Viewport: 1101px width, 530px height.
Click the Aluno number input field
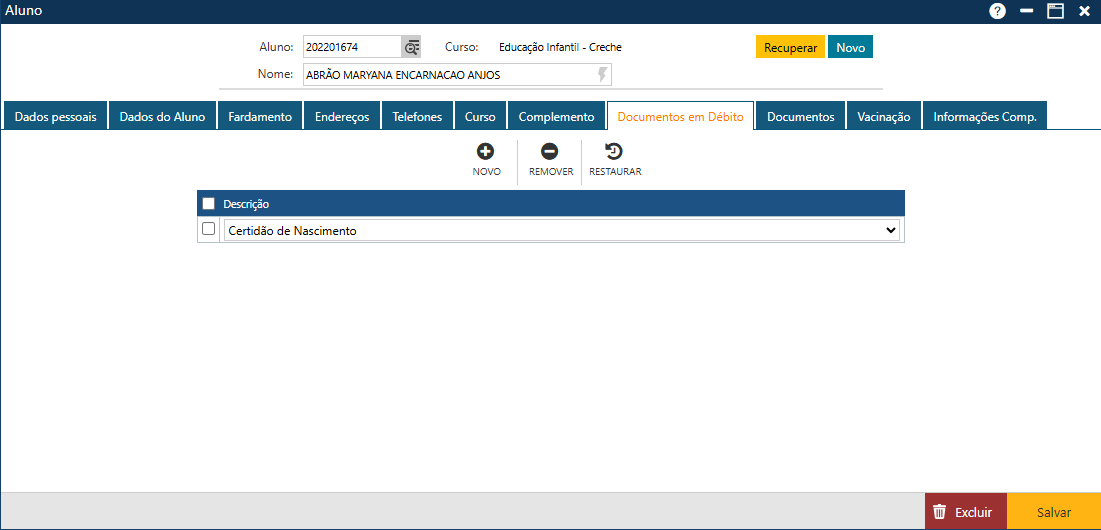[352, 47]
